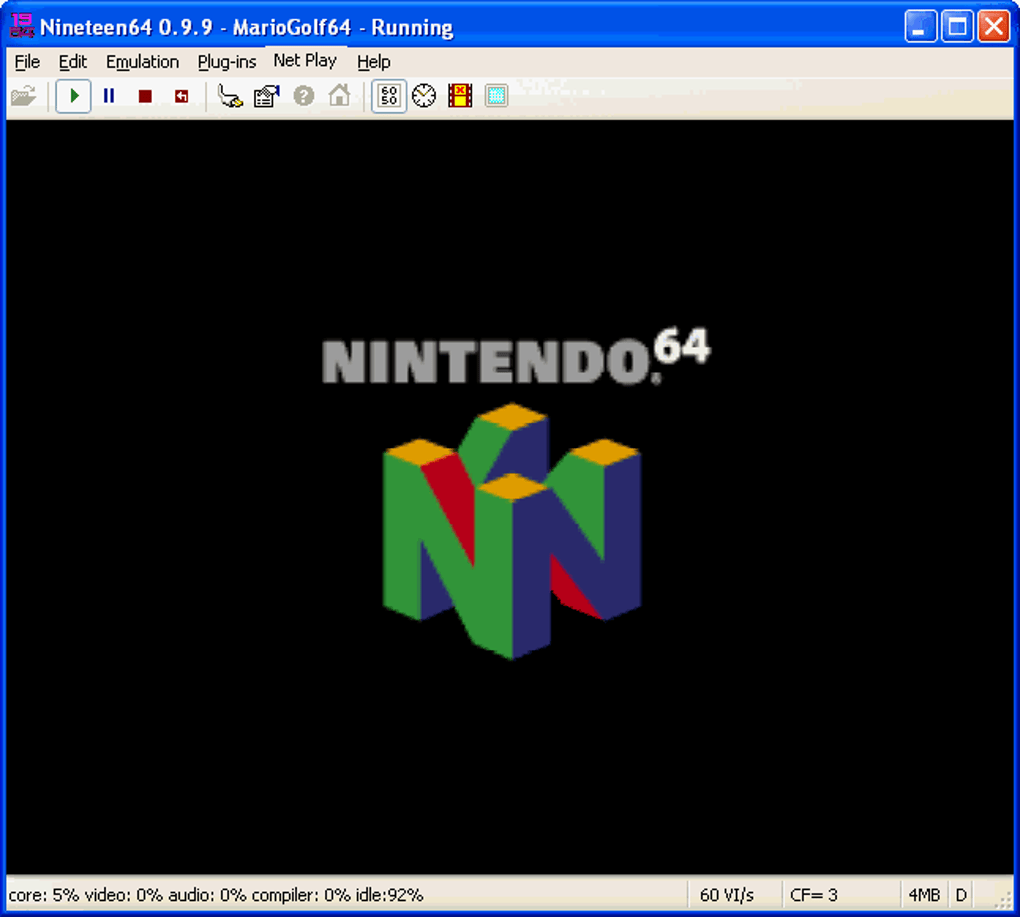This screenshot has width=1020, height=917.
Task: Minimize the Nineteen64 window
Action: point(920,27)
